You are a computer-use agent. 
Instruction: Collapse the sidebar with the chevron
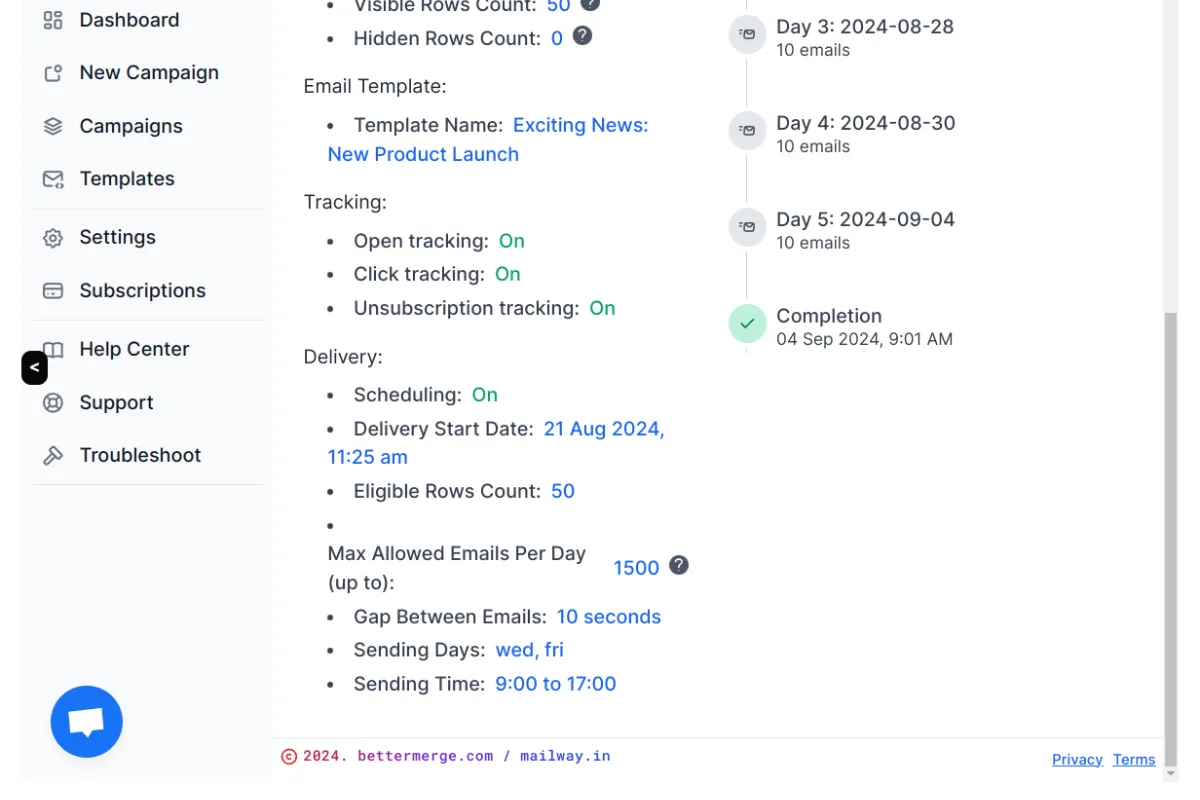pos(34,368)
